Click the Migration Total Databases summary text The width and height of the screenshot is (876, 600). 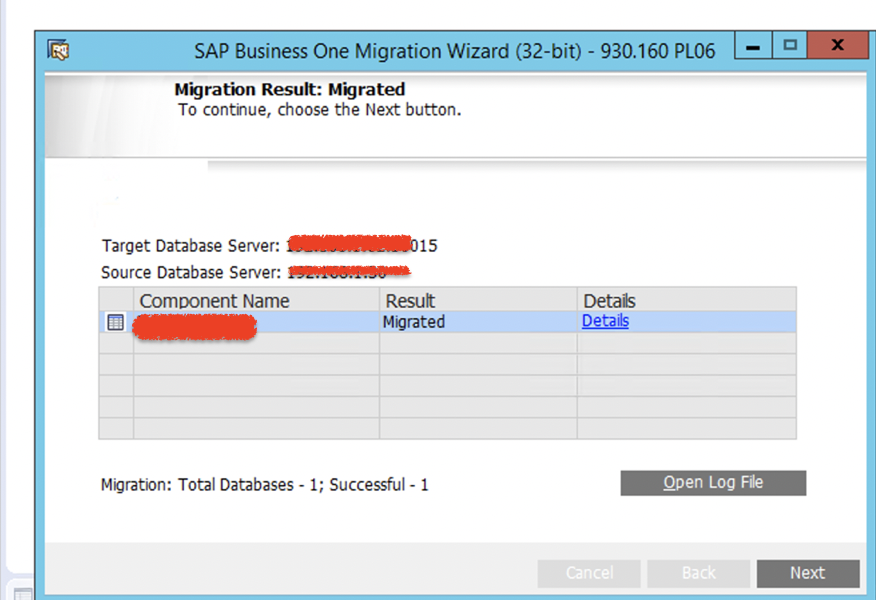coord(264,485)
